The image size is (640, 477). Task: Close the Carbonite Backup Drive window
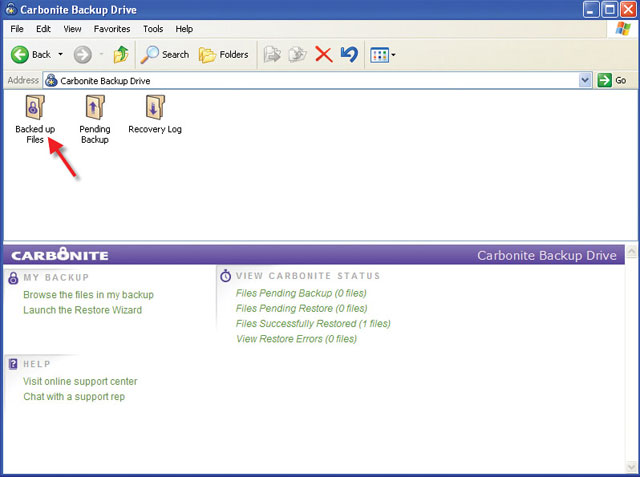[629, 9]
